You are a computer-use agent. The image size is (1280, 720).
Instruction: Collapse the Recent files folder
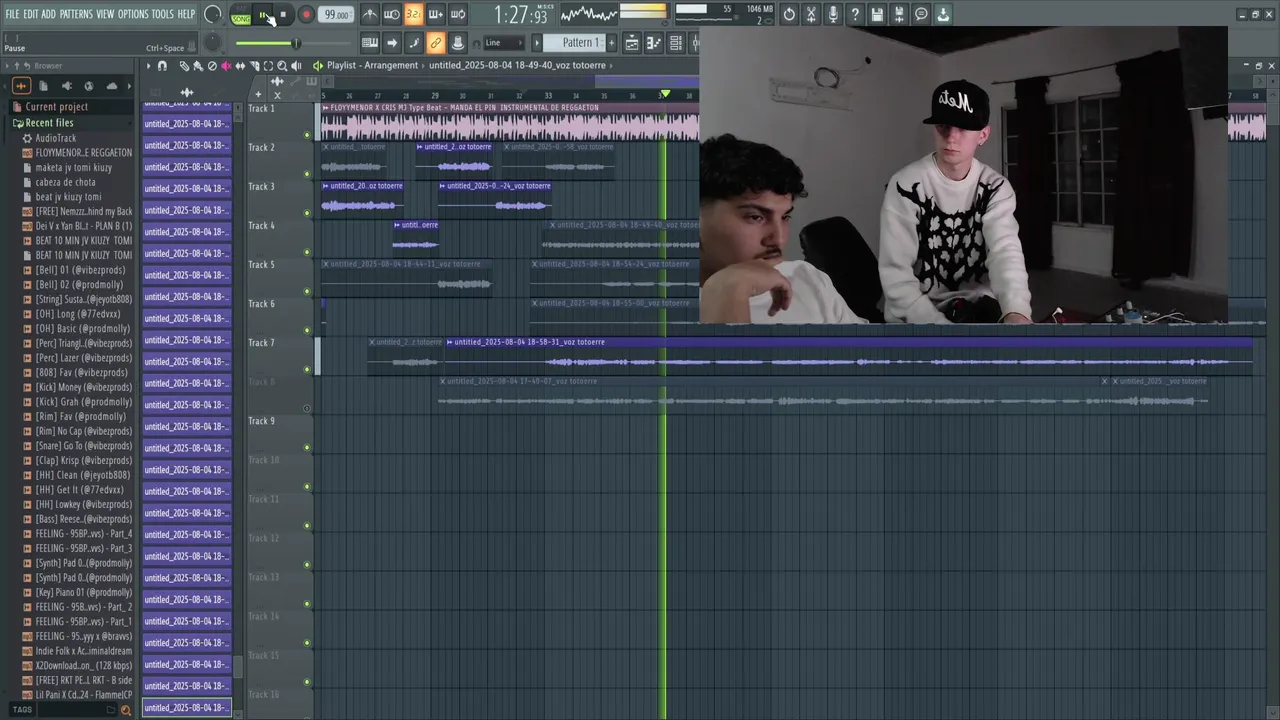49,123
